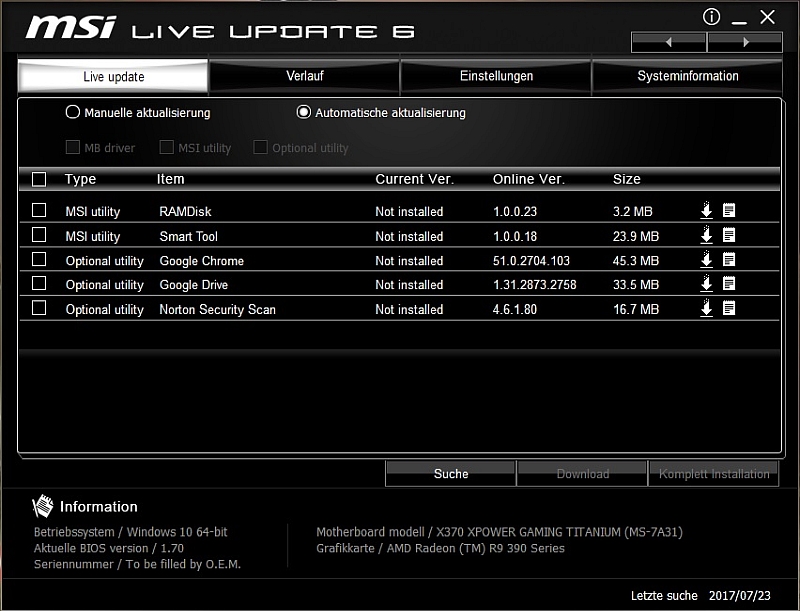Select Automatische aktualisierung radio button
800x611 pixels.
[x=304, y=112]
